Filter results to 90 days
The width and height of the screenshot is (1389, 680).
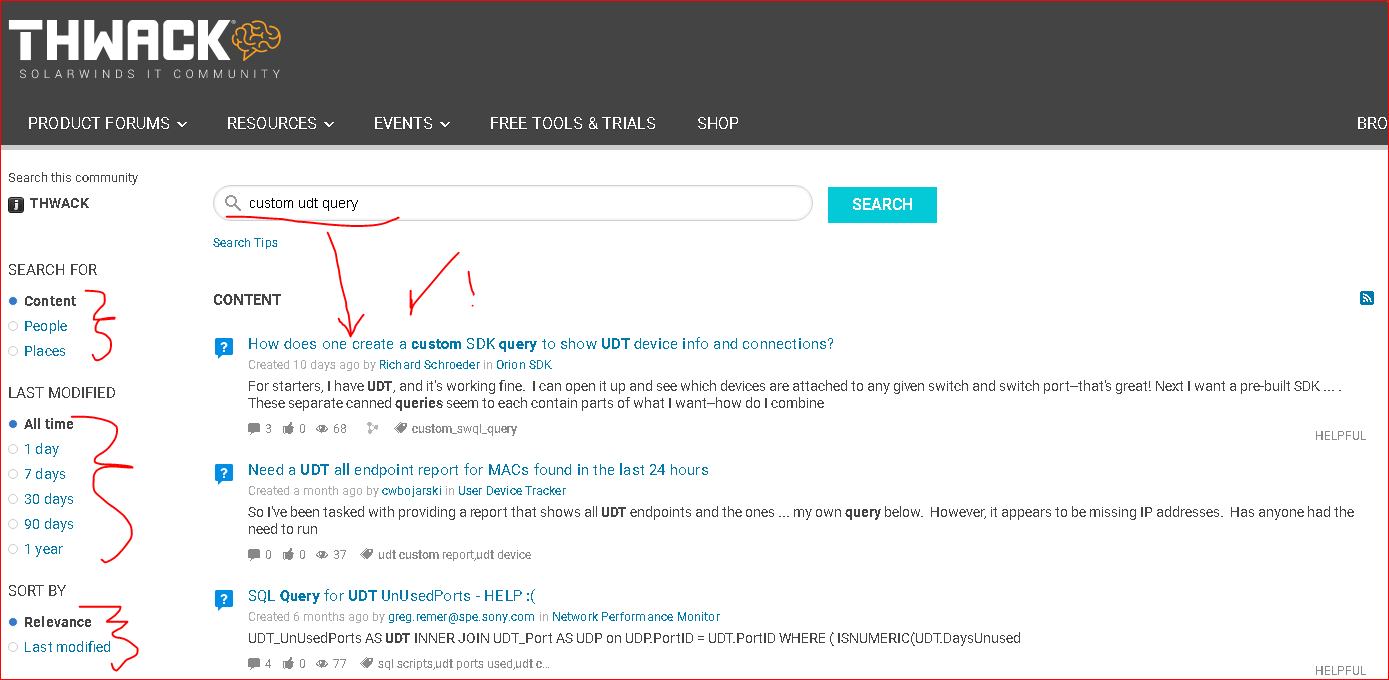(x=49, y=524)
